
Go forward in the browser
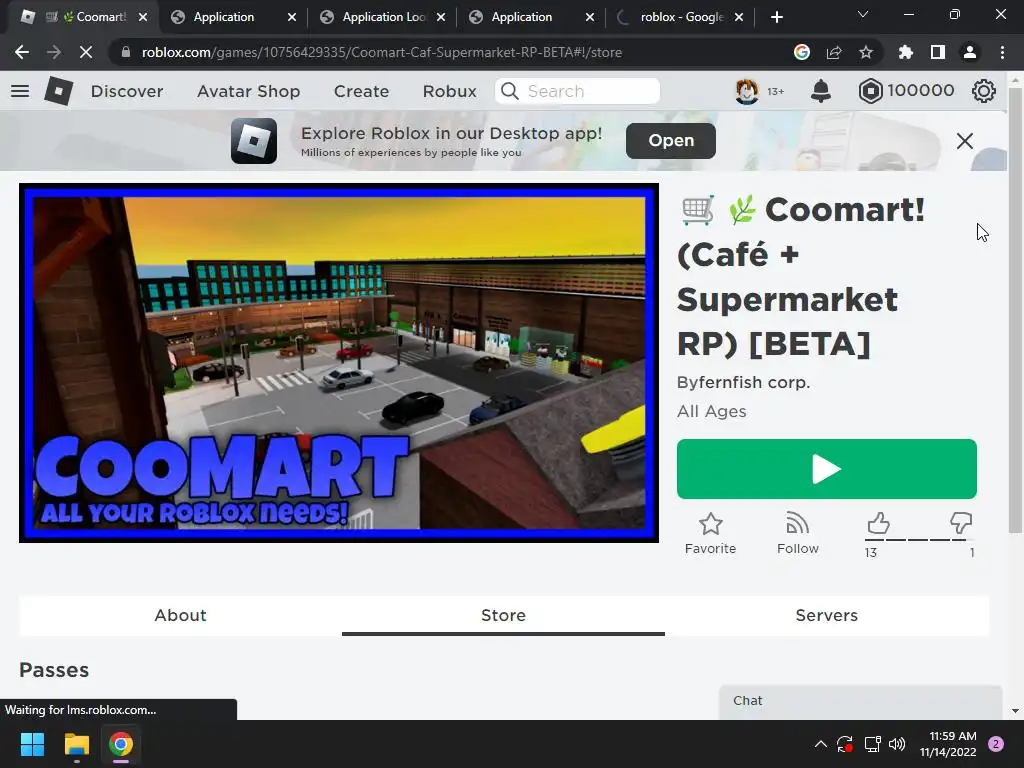pos(54,52)
